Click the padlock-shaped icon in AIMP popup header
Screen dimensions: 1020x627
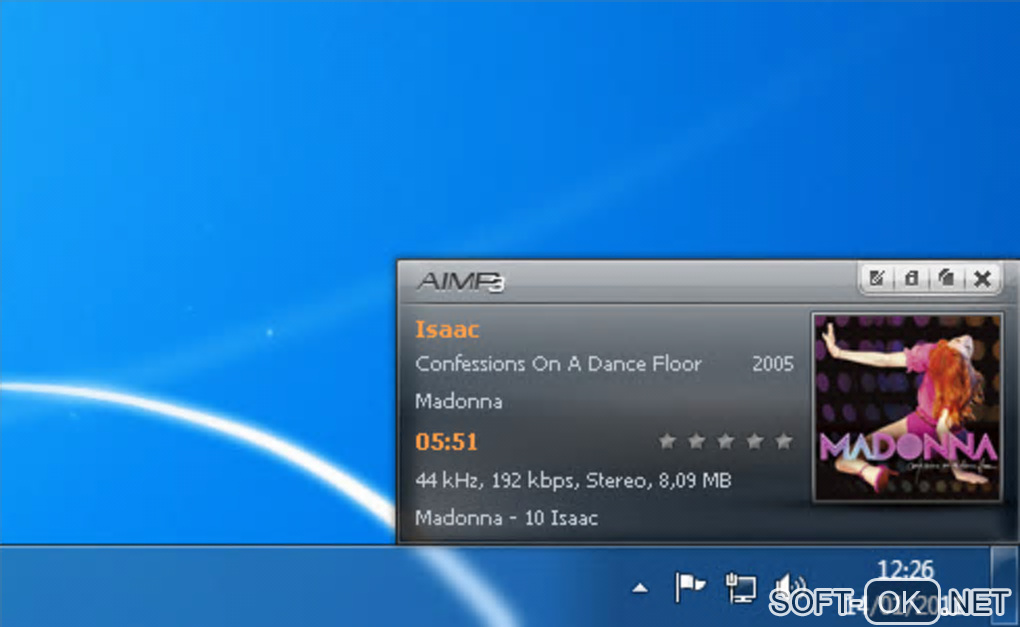tap(911, 279)
